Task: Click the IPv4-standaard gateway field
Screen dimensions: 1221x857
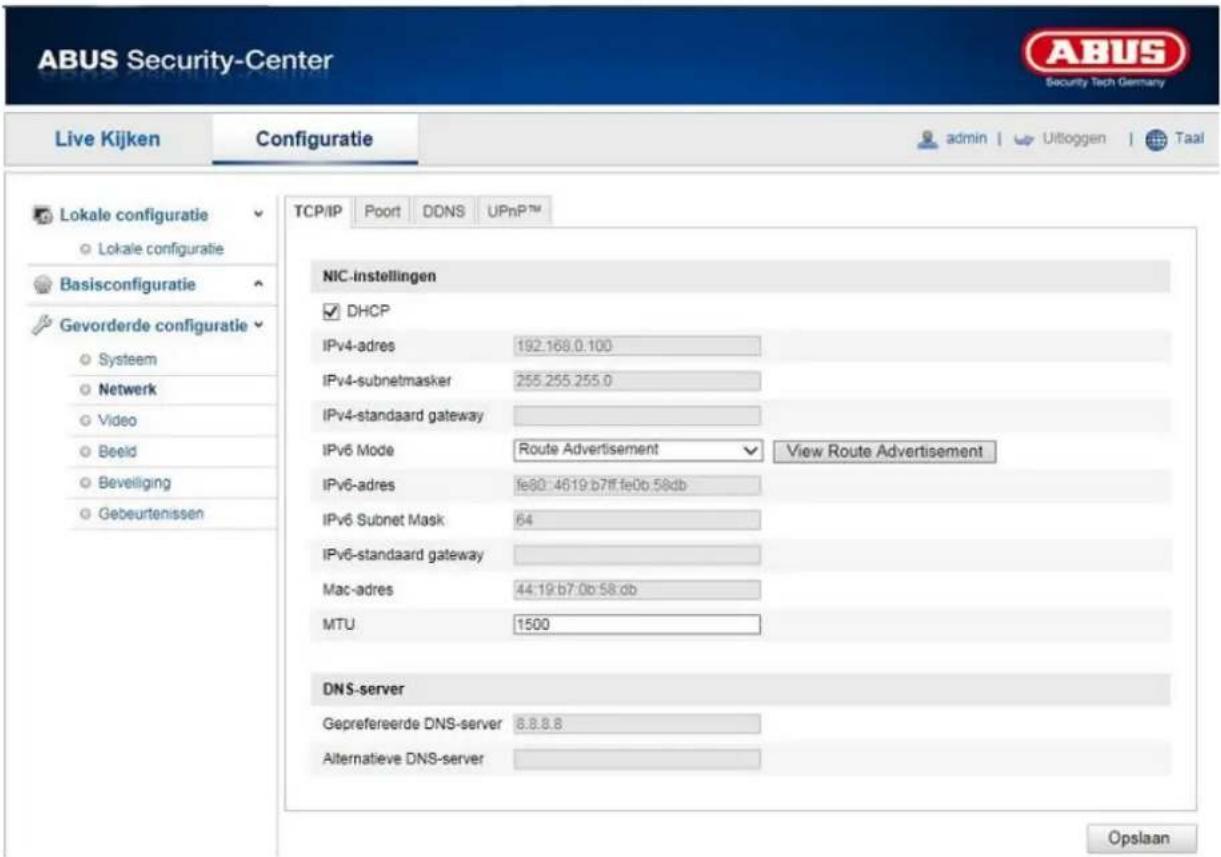Action: [637, 416]
